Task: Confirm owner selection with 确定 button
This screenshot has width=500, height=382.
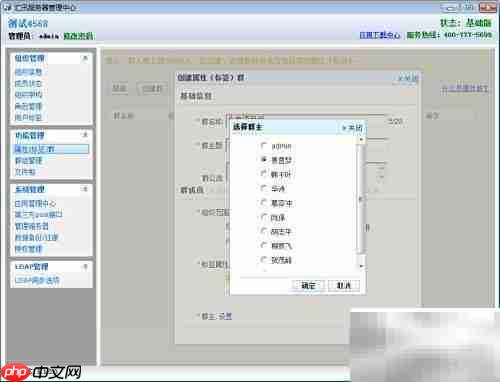Action: [x=308, y=286]
